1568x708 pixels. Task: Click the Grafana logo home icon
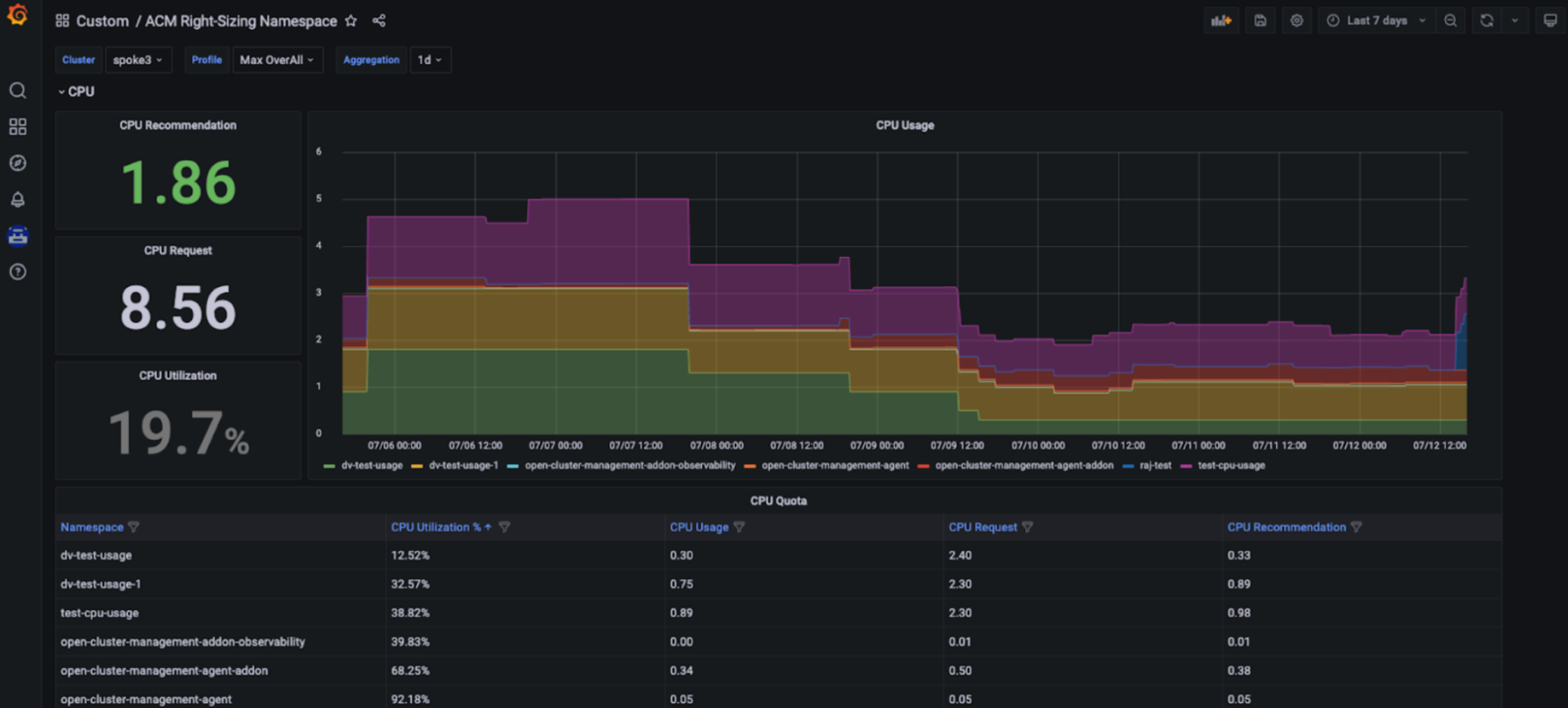(17, 16)
